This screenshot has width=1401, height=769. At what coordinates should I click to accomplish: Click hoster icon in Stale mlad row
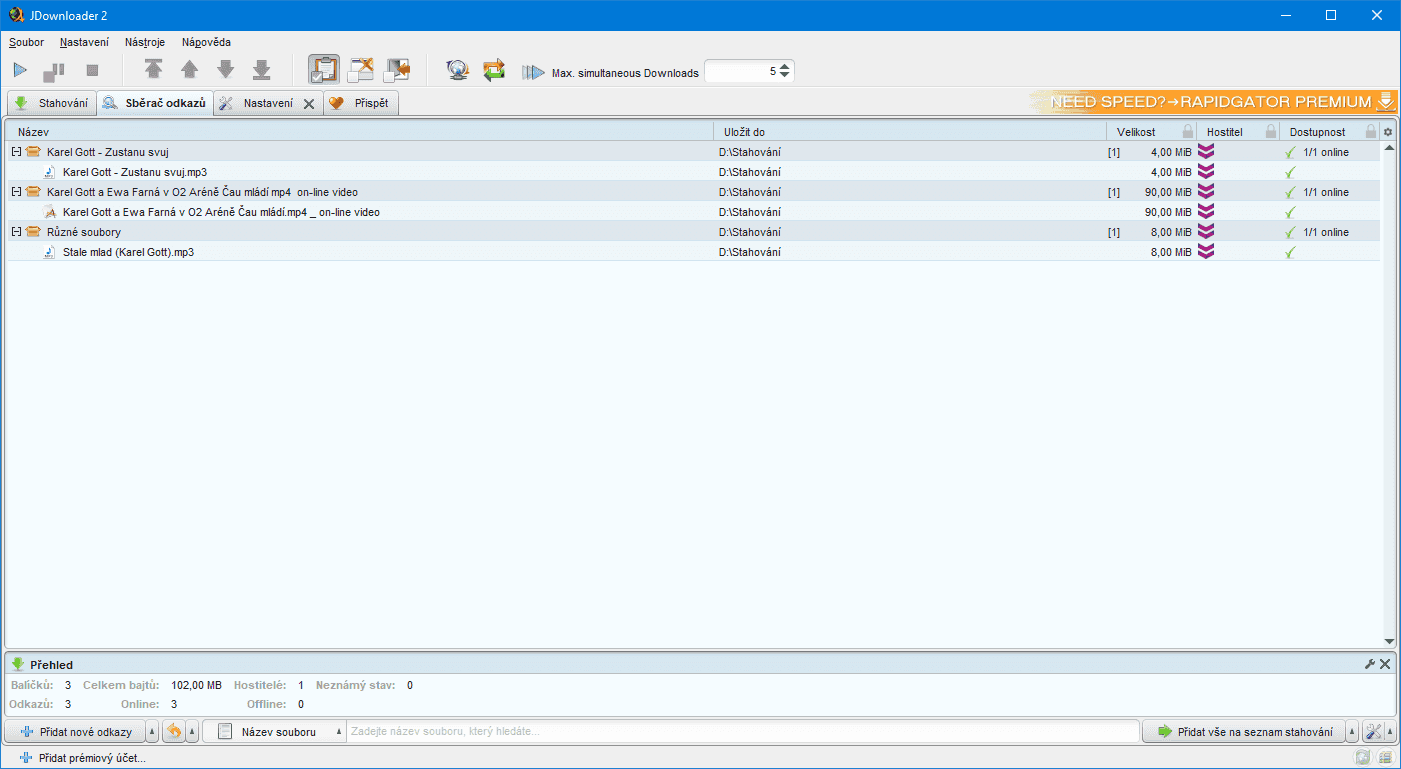1206,252
